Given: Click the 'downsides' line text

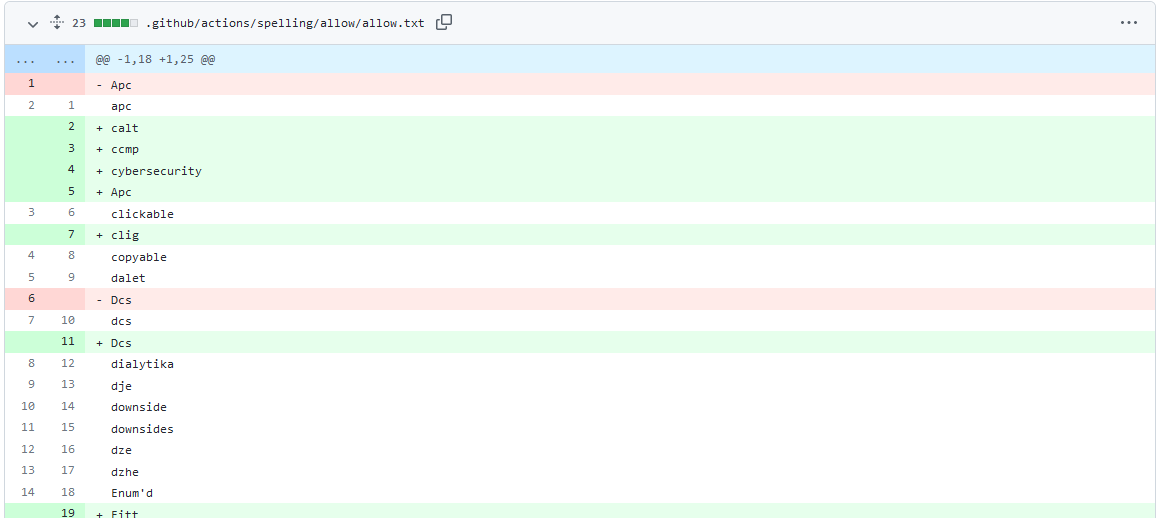Looking at the screenshot, I should click(142, 429).
